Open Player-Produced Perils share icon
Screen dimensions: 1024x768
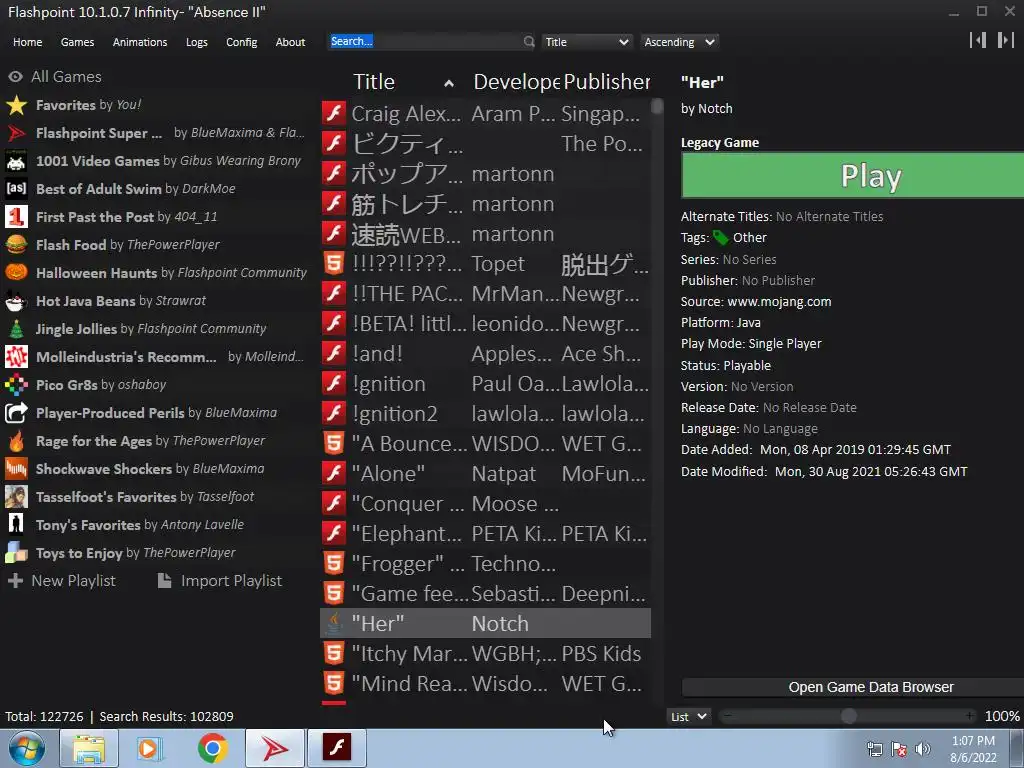(x=16, y=413)
